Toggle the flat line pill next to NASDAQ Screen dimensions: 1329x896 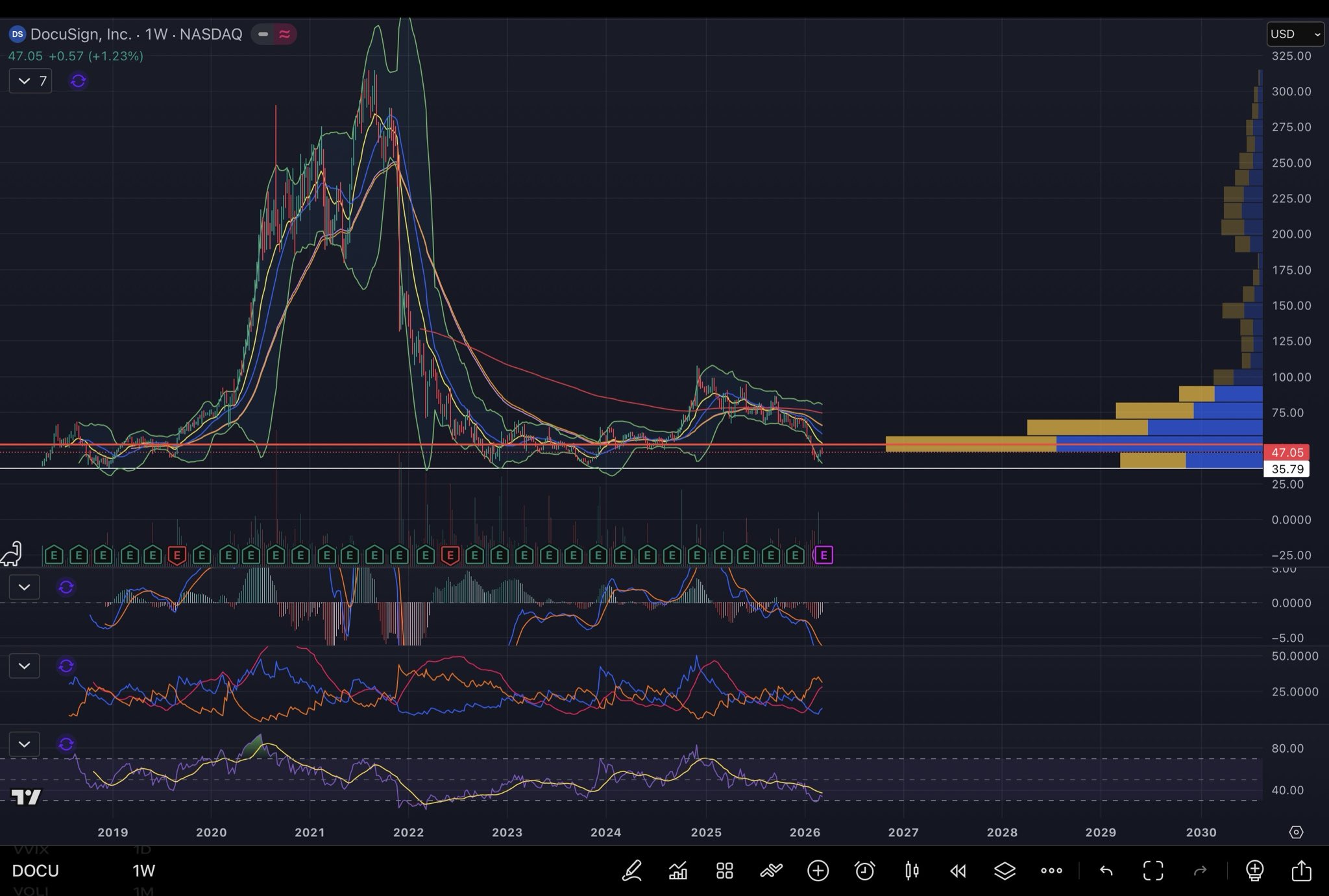click(263, 34)
